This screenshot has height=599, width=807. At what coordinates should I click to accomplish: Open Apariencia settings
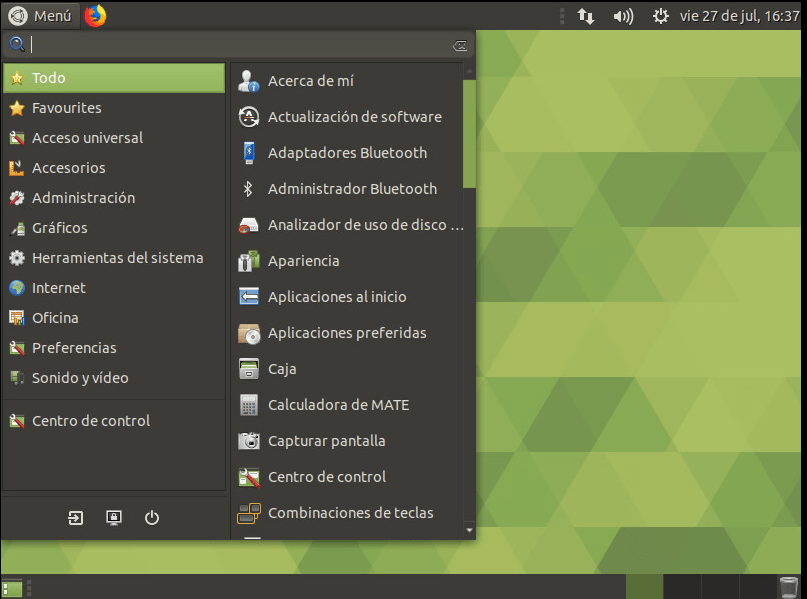tap(303, 260)
